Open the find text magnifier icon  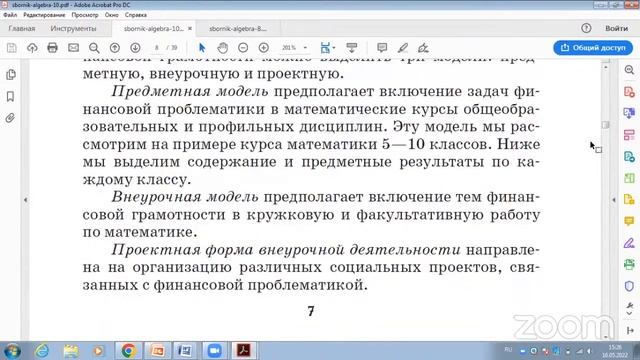point(94,48)
